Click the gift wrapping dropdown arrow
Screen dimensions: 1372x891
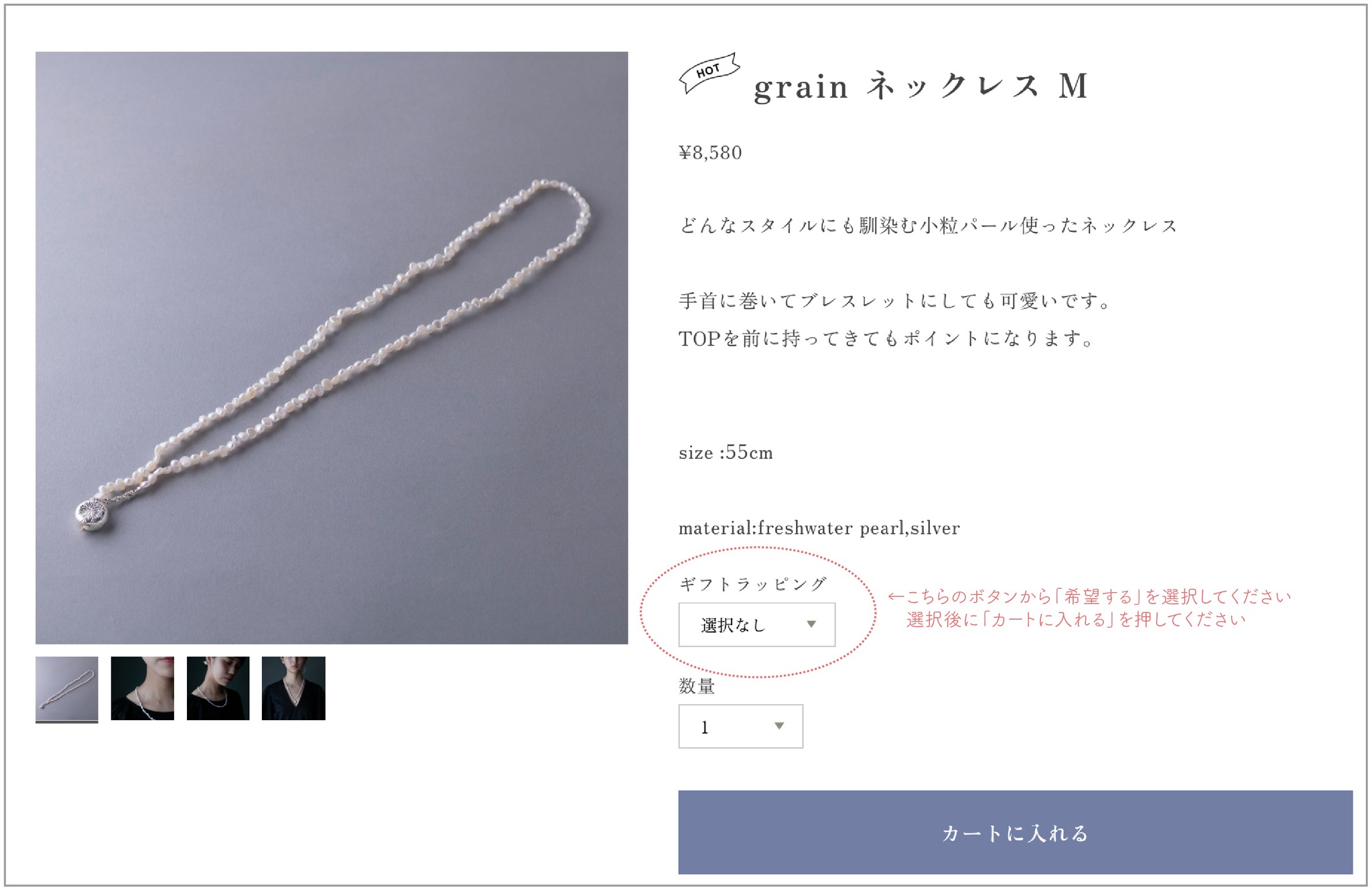[x=811, y=624]
